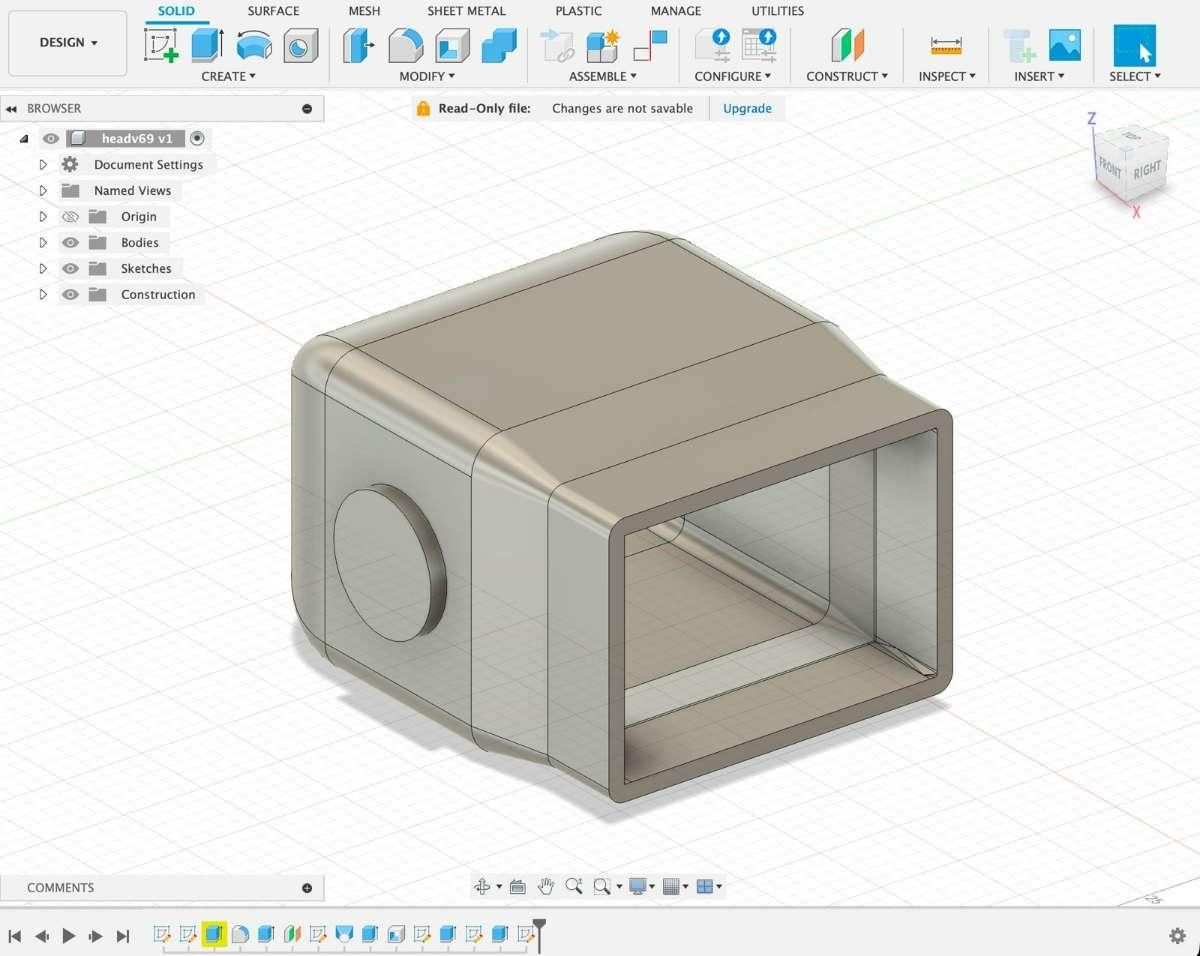The image size is (1200, 956).
Task: Click the Orbit tool in the navigation bar
Action: pyautogui.click(x=482, y=886)
